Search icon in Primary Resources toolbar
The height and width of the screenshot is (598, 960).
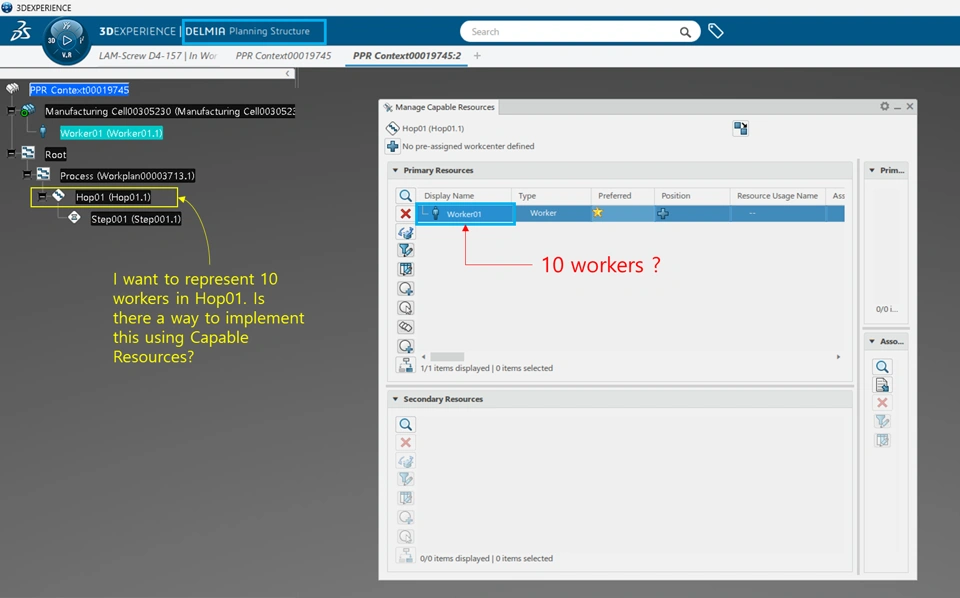[x=405, y=195]
